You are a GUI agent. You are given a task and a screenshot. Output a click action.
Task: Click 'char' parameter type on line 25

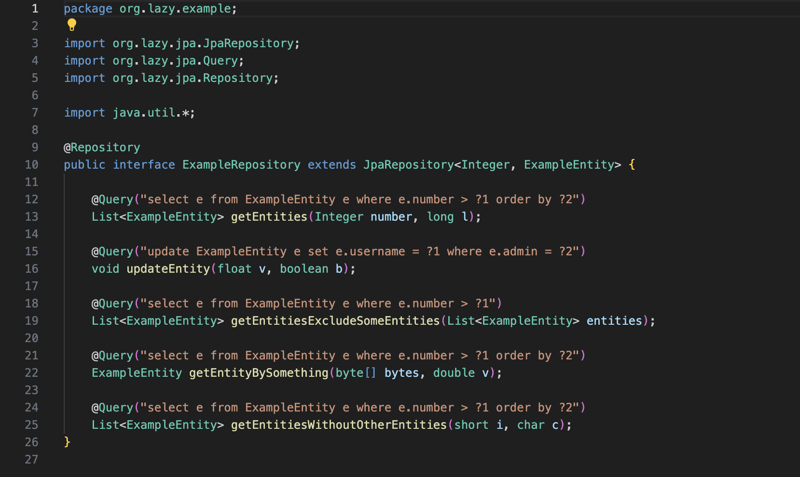tap(531, 425)
